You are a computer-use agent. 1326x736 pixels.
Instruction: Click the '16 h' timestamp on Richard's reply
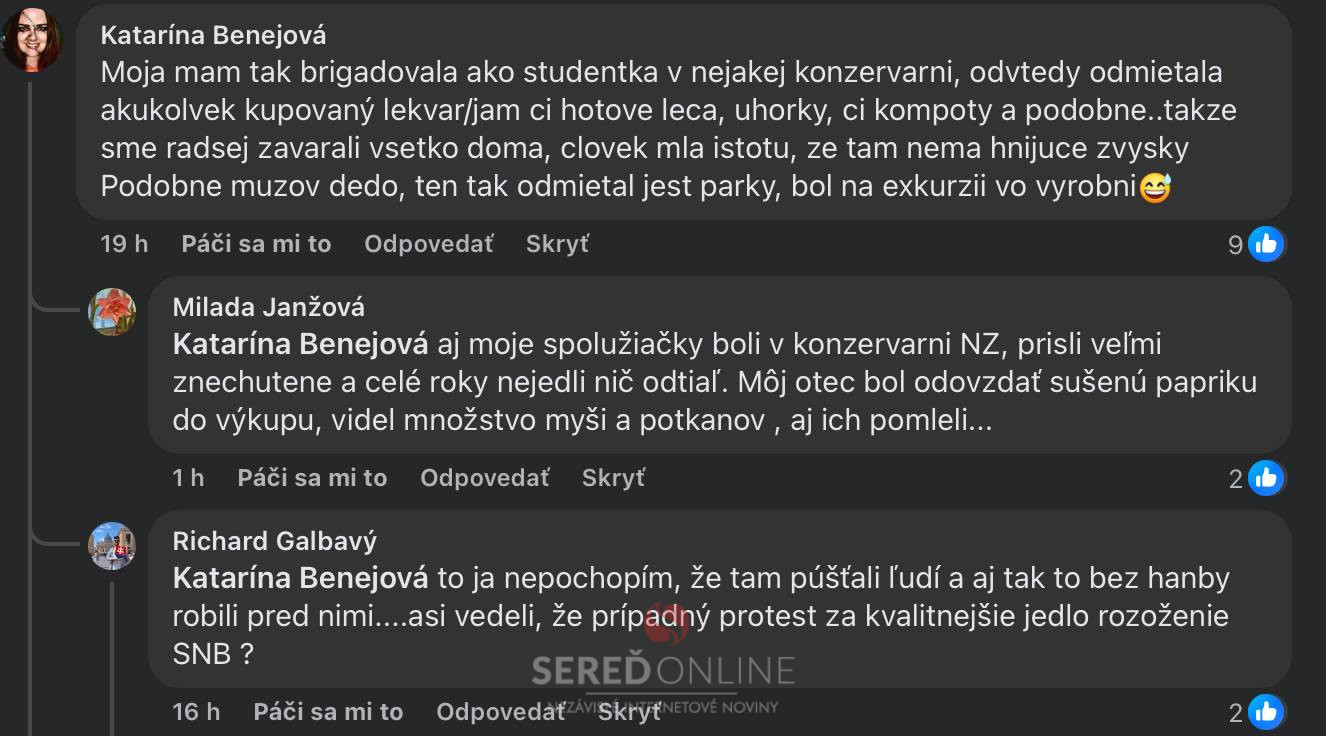196,712
